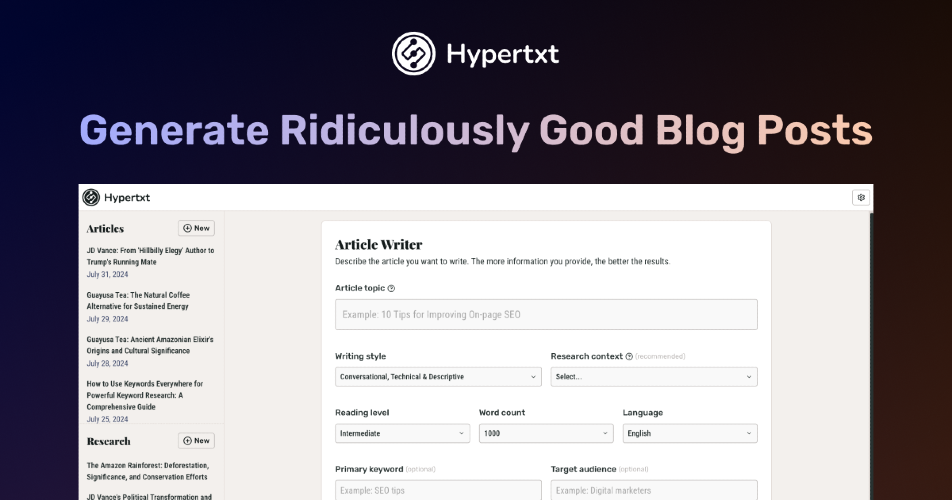Click the Language label
952x500 pixels.
coord(643,413)
